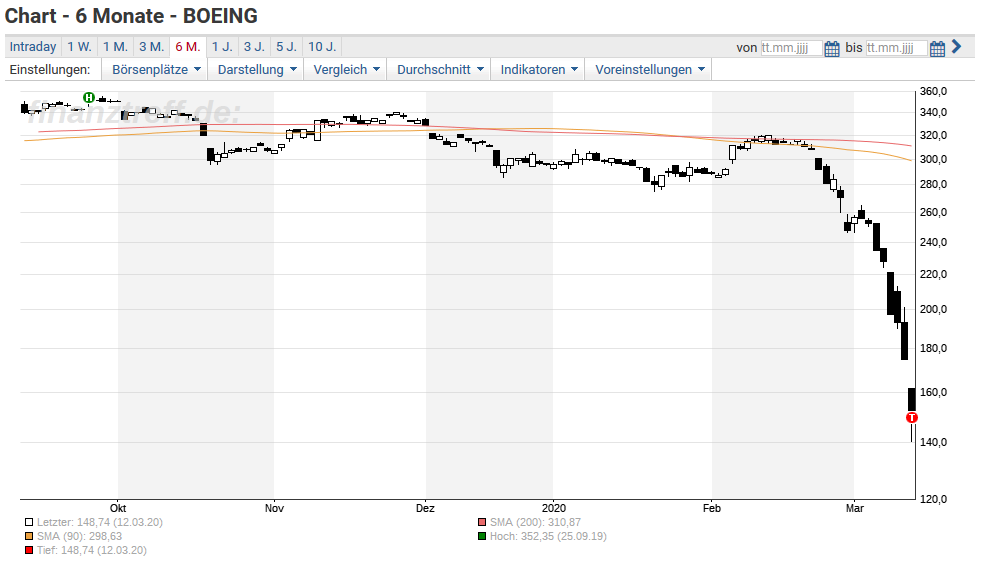Click the pink SMA (200) legend swatch
The image size is (984, 566).
coord(482,522)
